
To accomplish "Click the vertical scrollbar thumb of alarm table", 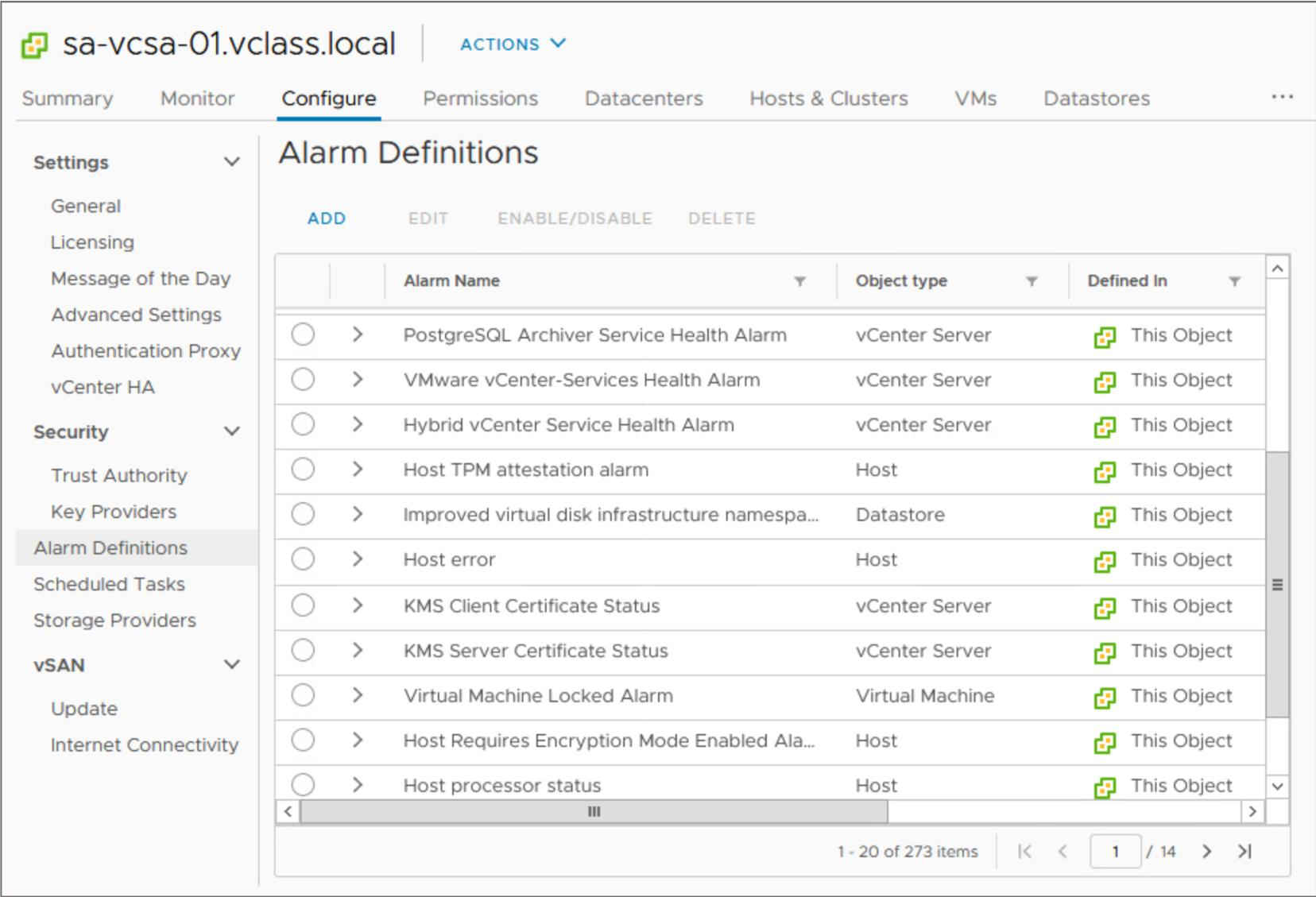I will 1277,584.
